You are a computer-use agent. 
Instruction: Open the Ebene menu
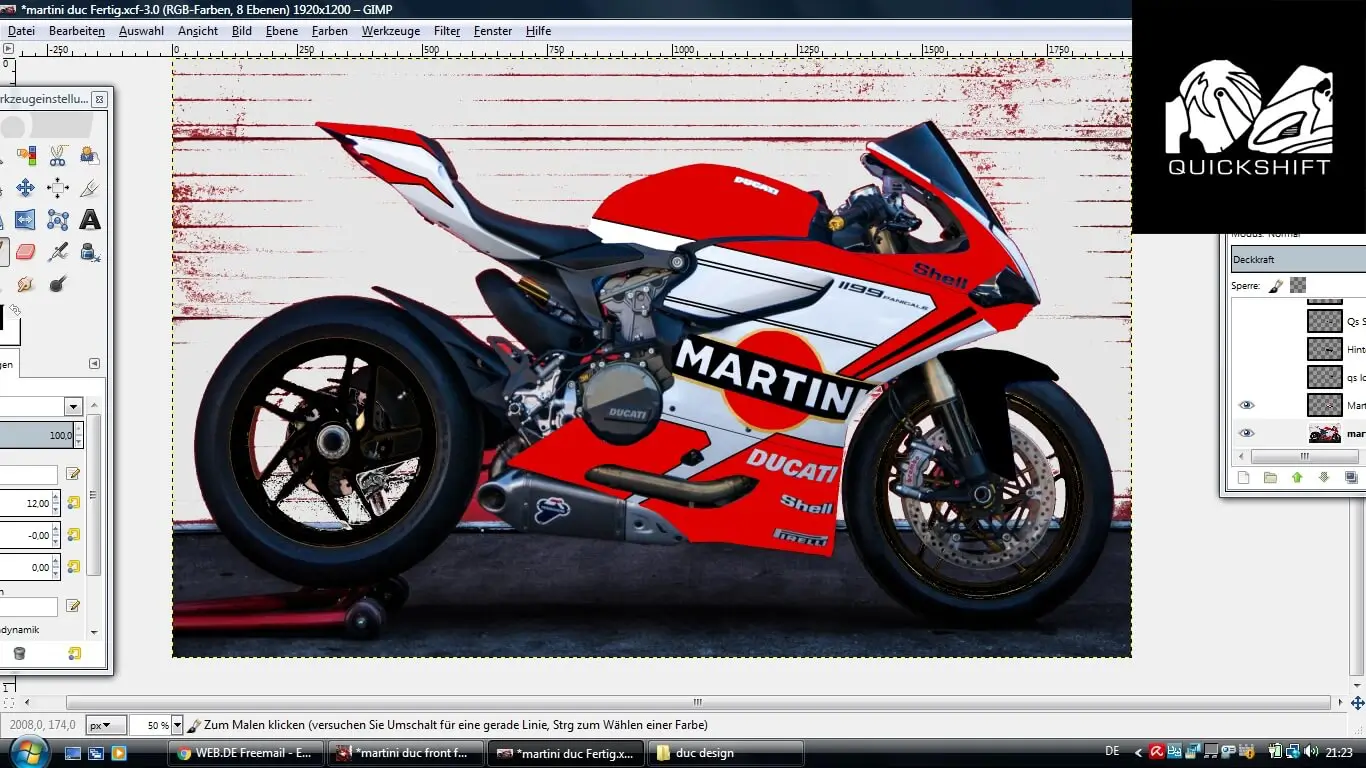pyautogui.click(x=282, y=31)
